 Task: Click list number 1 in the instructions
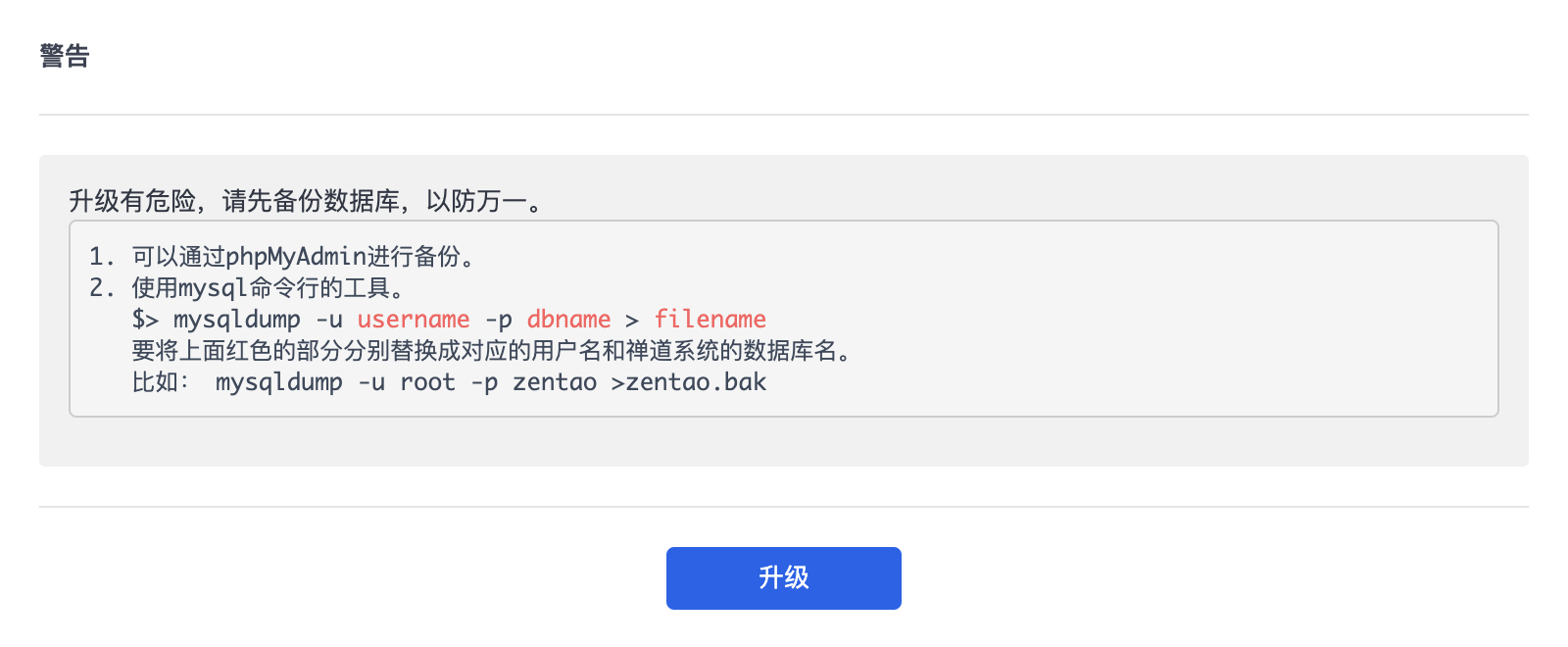coord(102,257)
